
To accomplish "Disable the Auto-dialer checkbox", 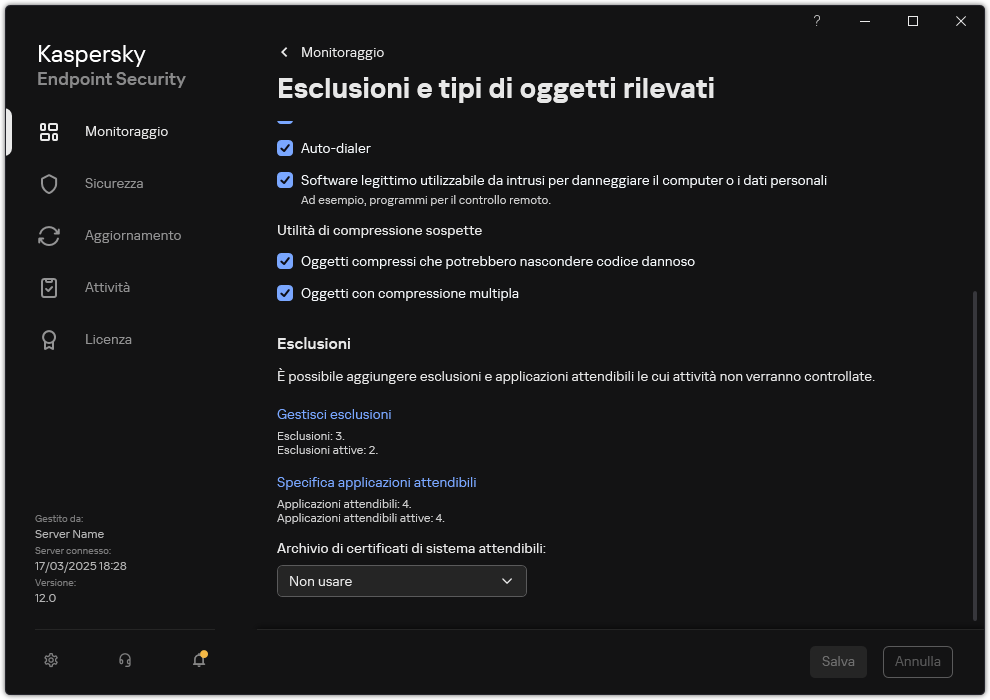I will (x=285, y=148).
